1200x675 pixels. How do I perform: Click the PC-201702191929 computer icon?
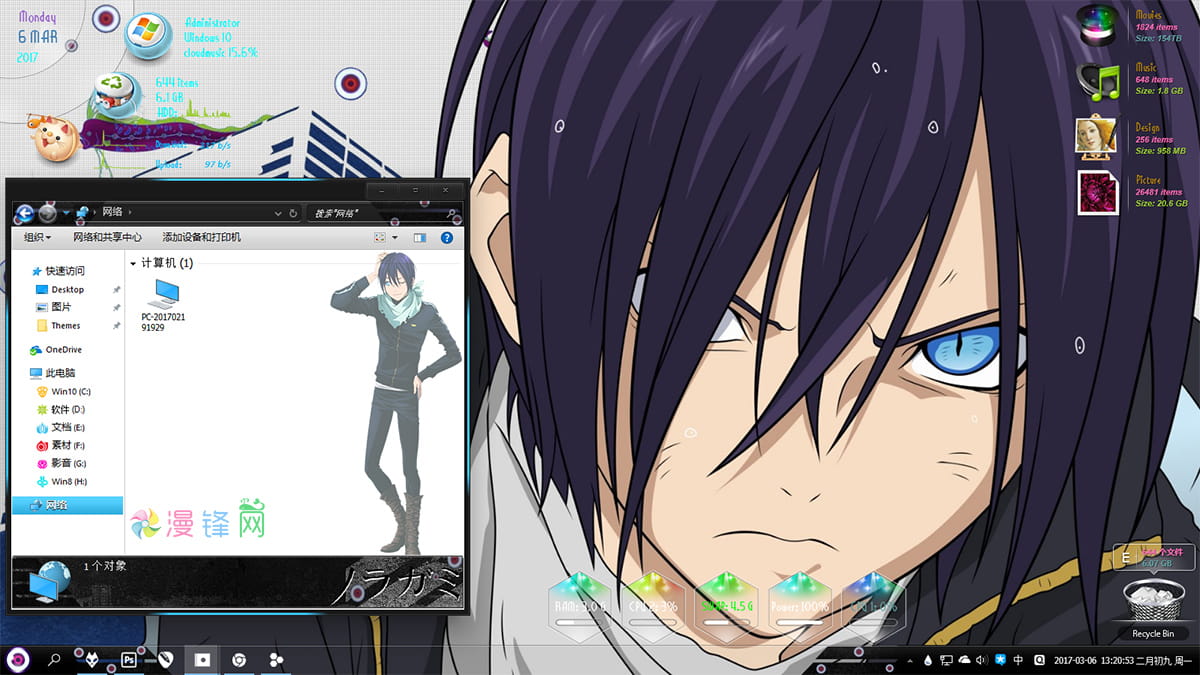click(x=163, y=294)
